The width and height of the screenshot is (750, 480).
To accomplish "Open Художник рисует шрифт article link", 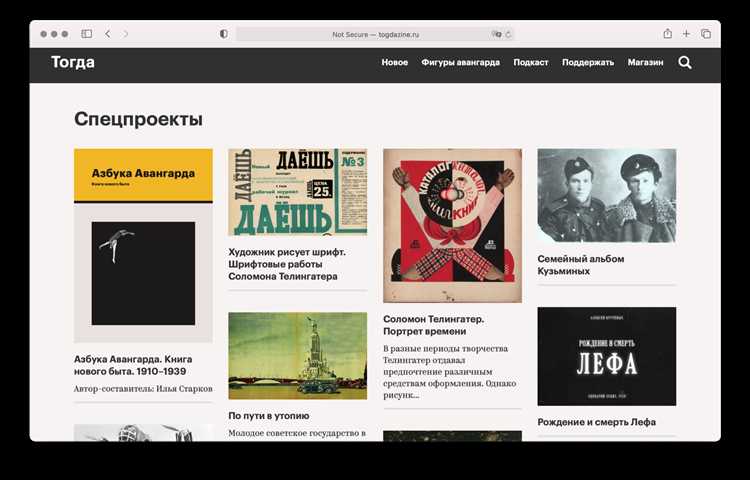I will click(287, 264).
